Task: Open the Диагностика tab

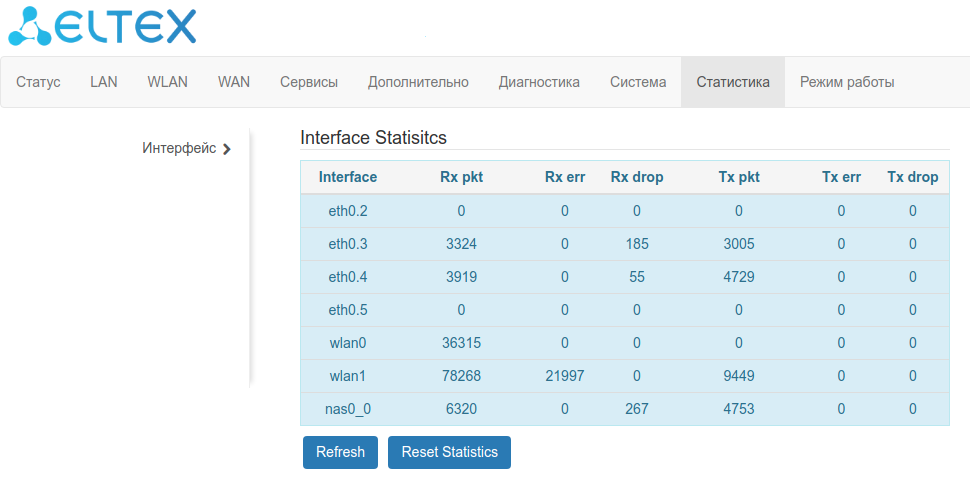Action: click(x=539, y=82)
